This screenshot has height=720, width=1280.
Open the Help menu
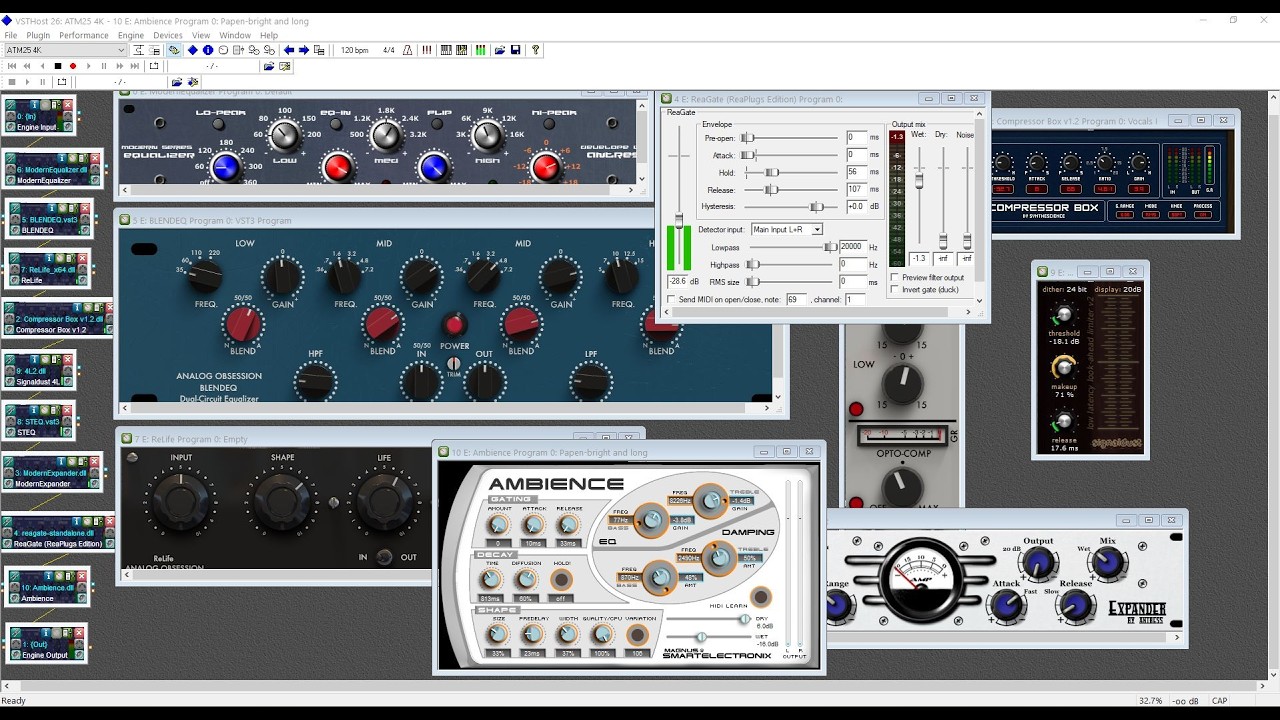pos(269,35)
